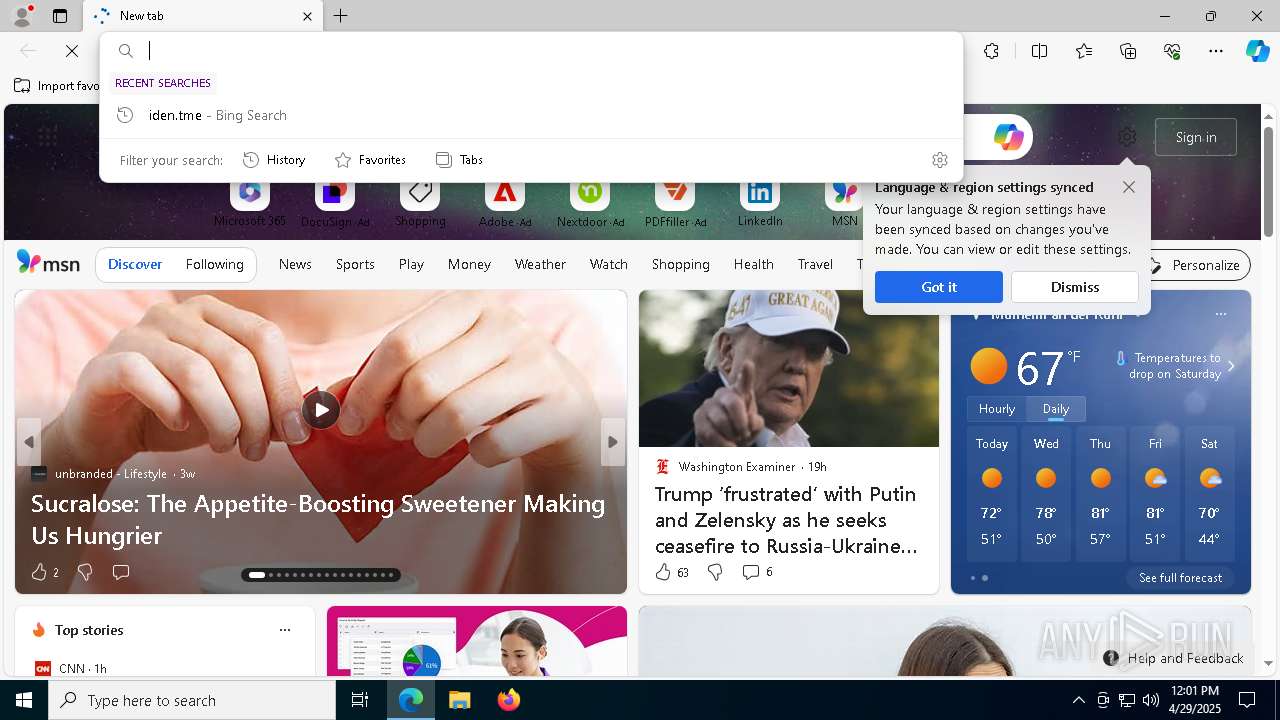1280x720 pixels.
Task: Switch weather to Hourly view
Action: [x=997, y=409]
